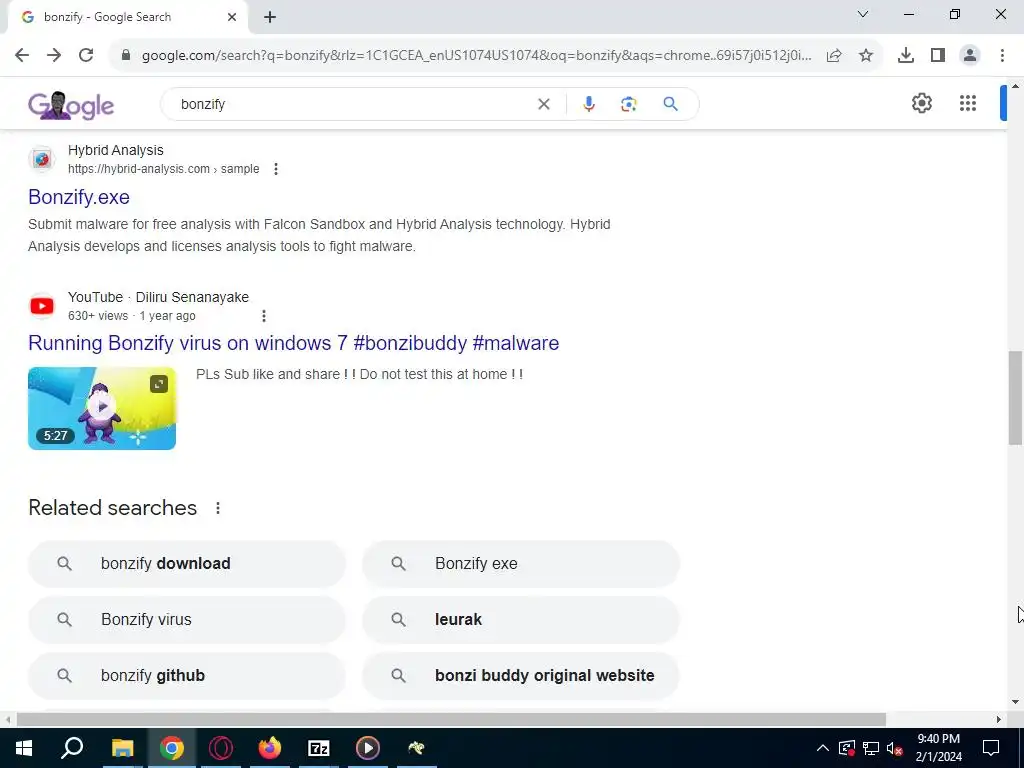
Task: Open the Chrome profile avatar
Action: 970,56
